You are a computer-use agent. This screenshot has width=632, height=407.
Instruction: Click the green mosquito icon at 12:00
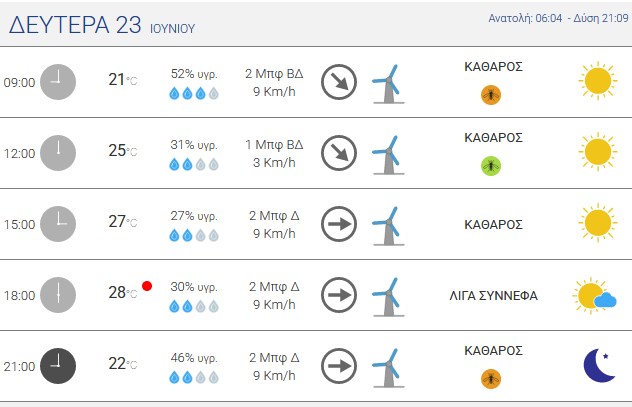[x=491, y=166]
